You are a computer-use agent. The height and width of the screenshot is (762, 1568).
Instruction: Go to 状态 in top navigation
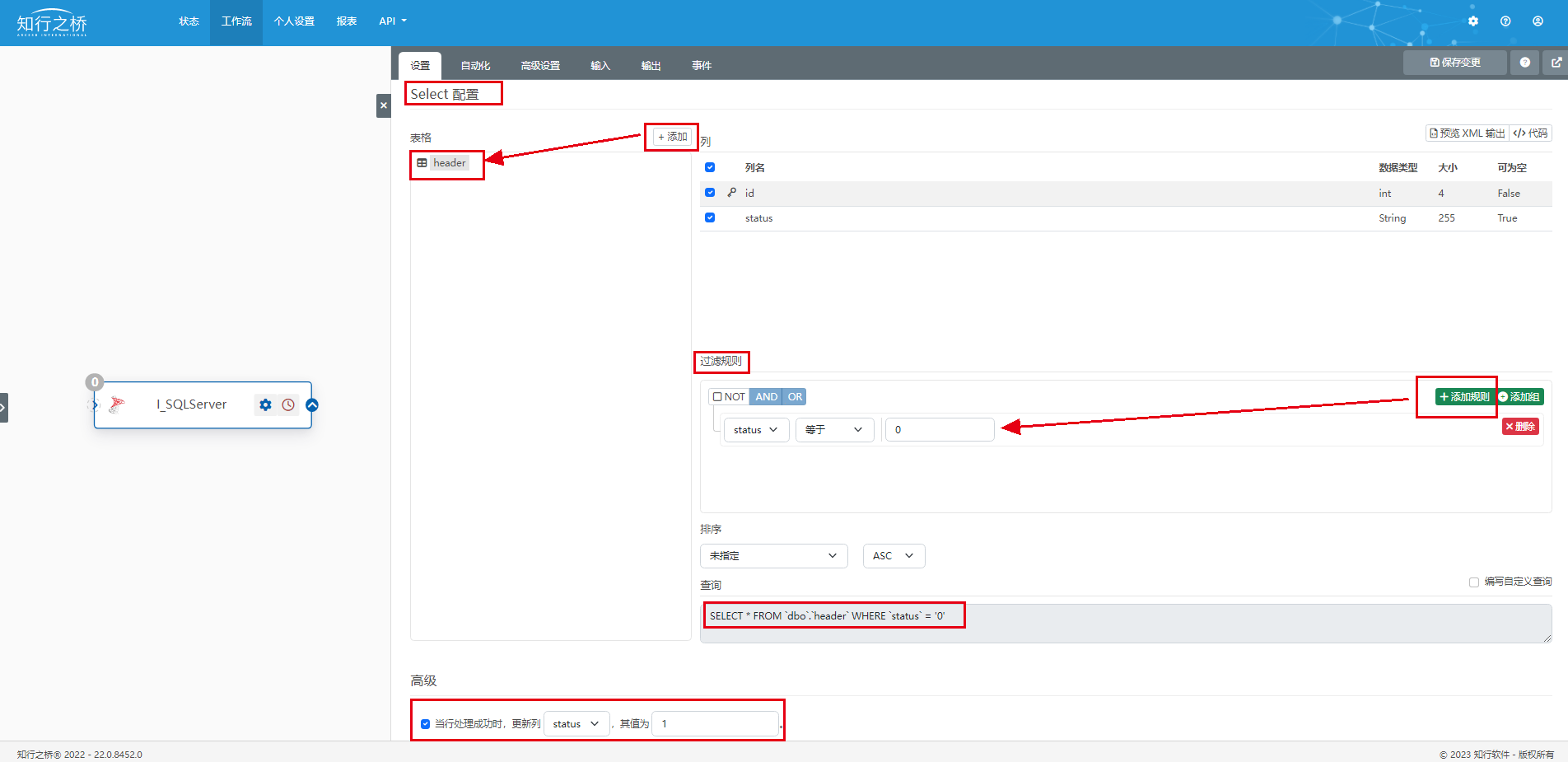(189, 21)
